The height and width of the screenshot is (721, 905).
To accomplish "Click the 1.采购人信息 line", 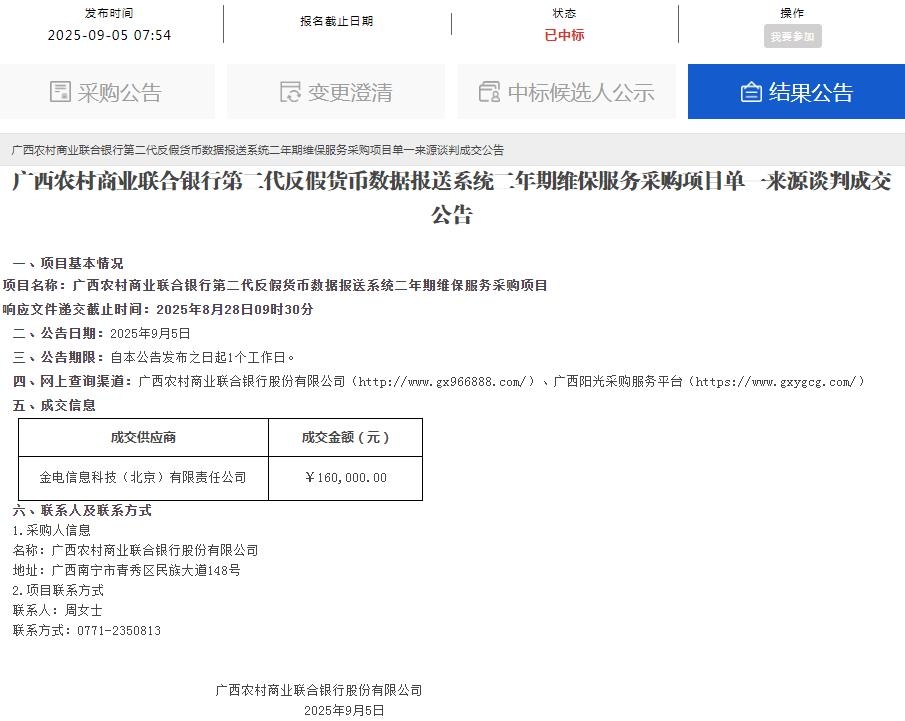I will click(52, 531).
